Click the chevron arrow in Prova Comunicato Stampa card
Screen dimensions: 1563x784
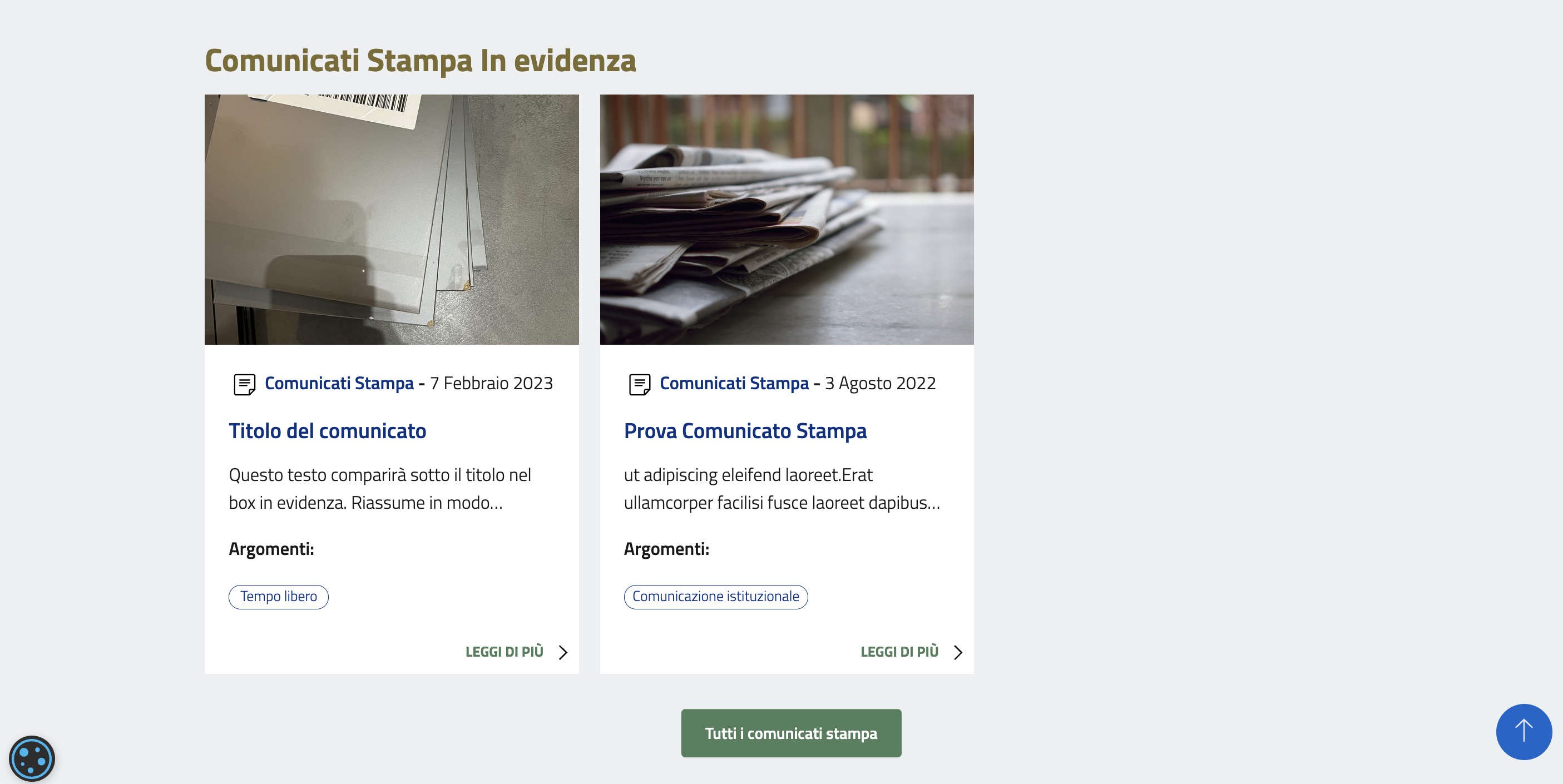tap(958, 652)
